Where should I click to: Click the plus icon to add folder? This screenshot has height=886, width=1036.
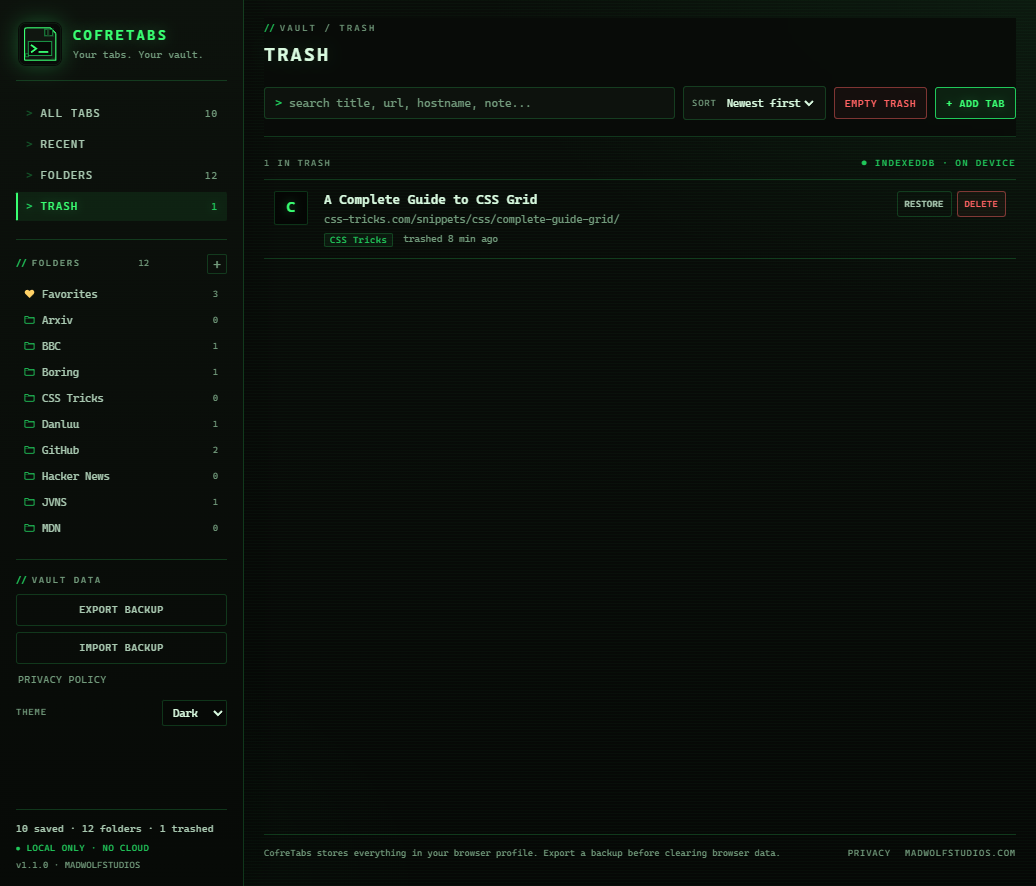coord(217,264)
